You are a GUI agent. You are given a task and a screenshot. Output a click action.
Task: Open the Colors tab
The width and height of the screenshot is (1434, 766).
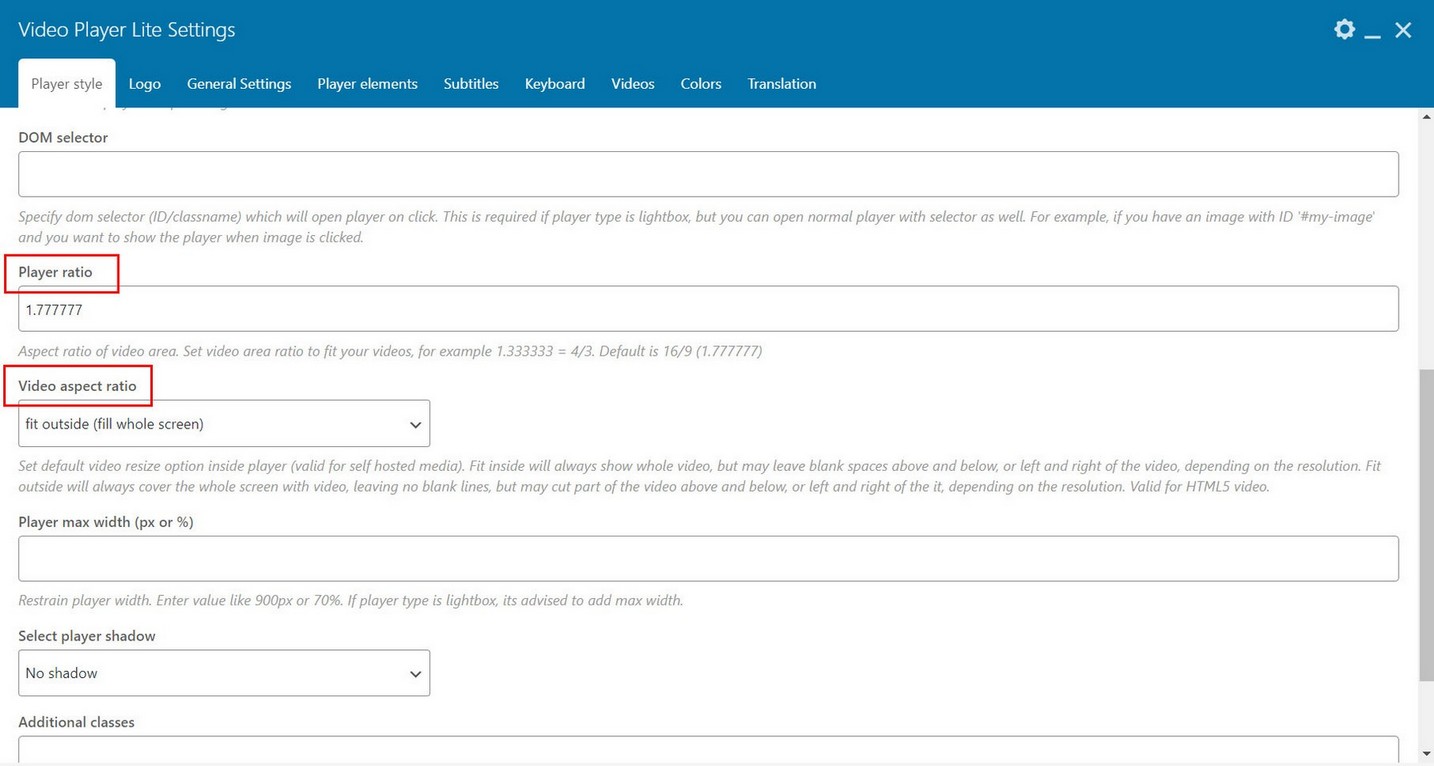click(x=701, y=84)
